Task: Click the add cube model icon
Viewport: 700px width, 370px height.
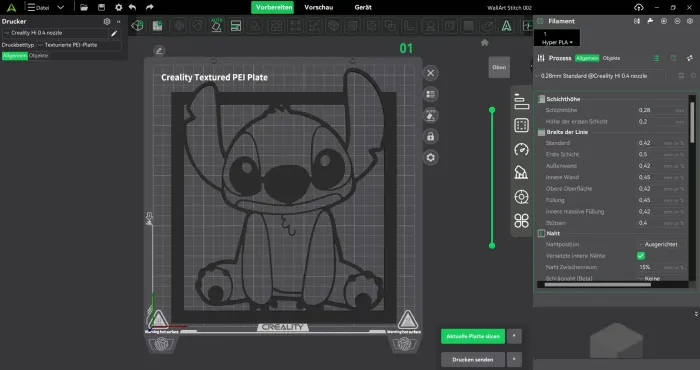Action: click(x=138, y=26)
